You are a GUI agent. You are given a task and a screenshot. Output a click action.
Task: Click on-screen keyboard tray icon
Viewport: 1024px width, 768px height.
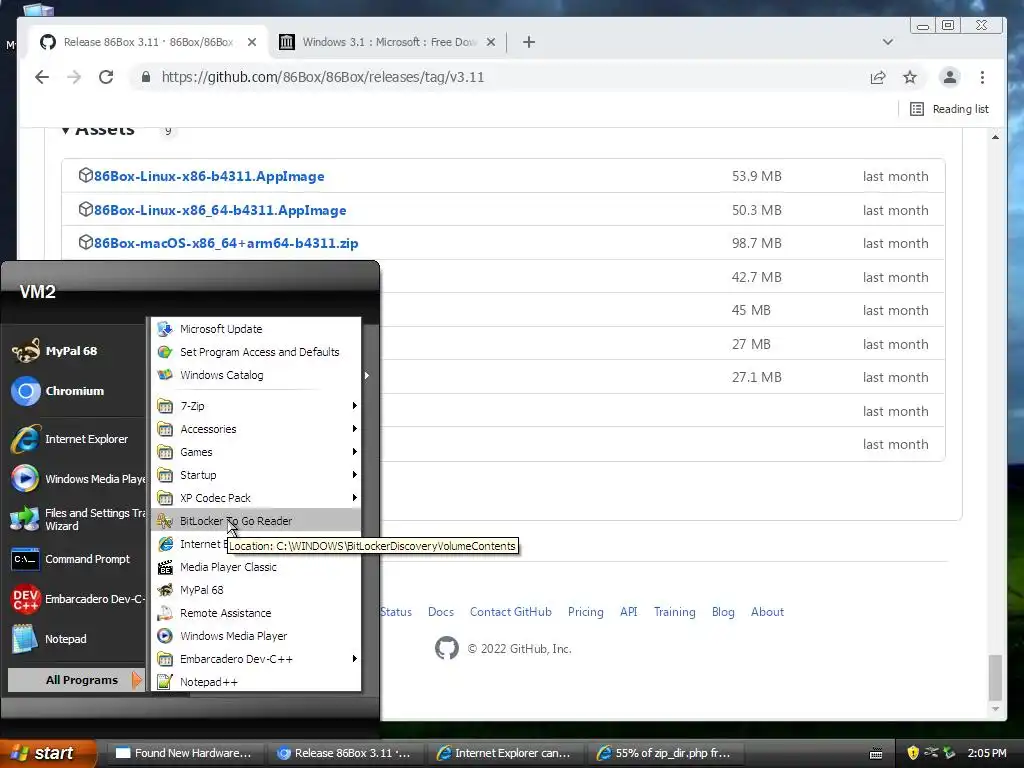876,754
